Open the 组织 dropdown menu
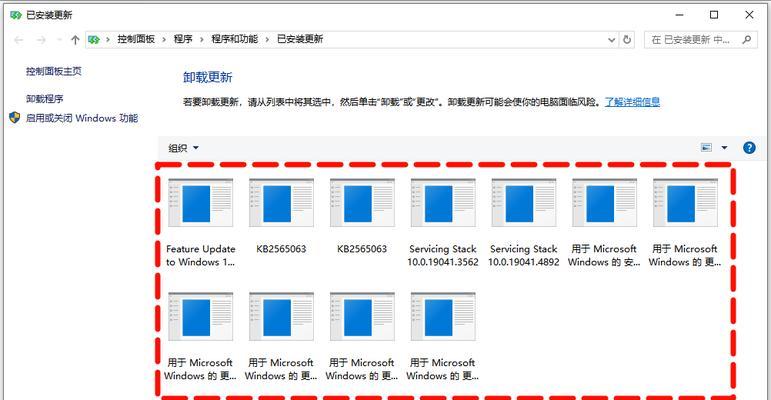The image size is (771, 400). click(183, 148)
